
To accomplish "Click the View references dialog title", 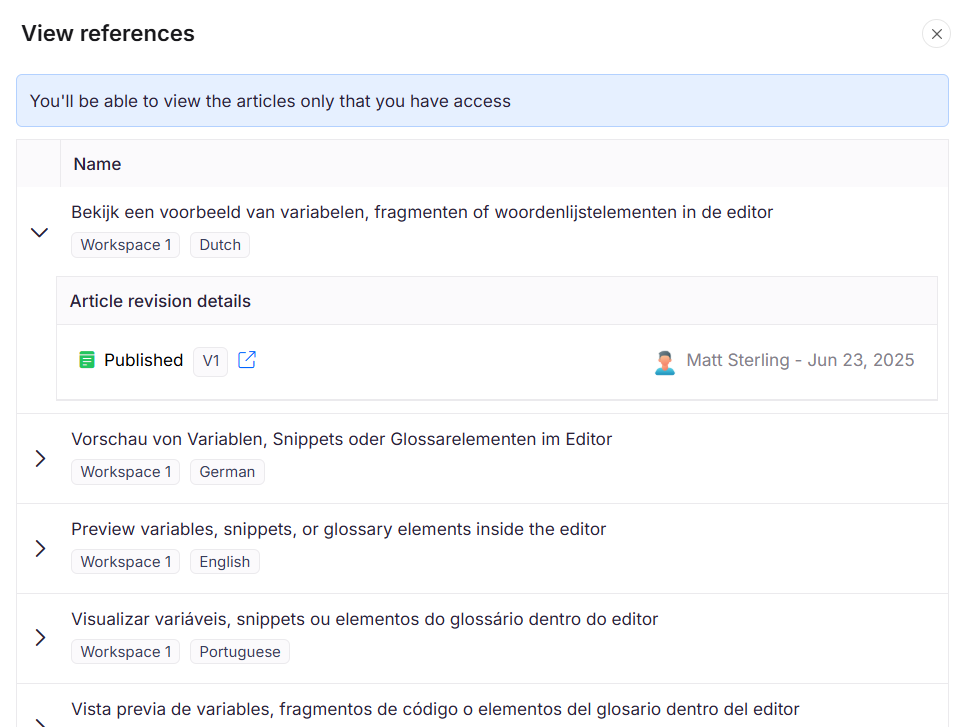I will point(108,33).
